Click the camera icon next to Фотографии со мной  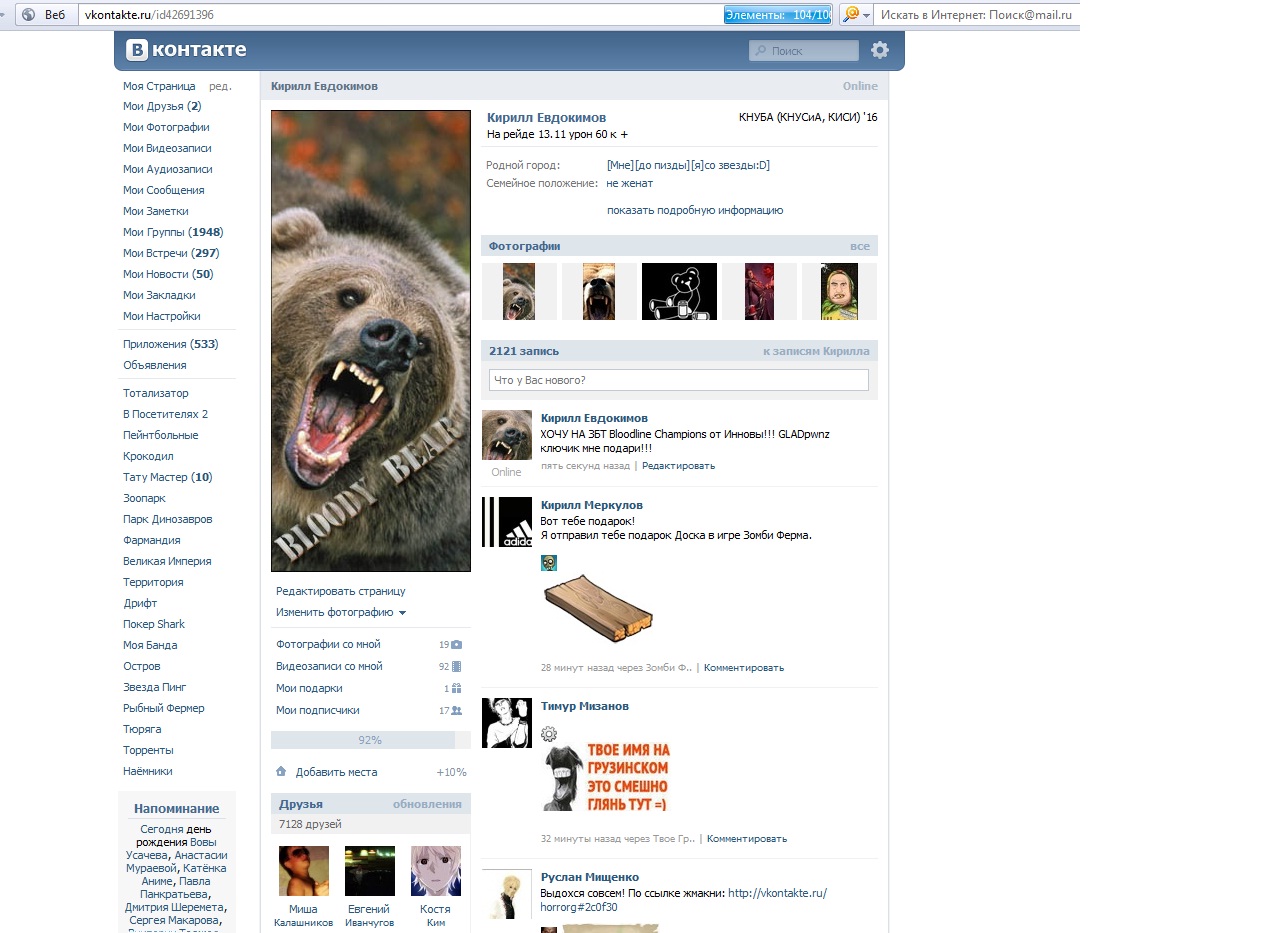pos(456,645)
